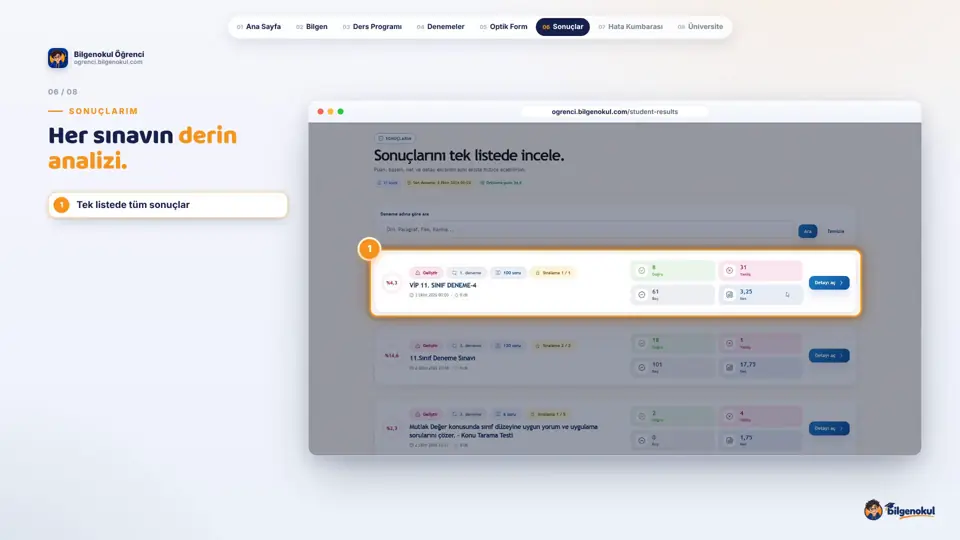This screenshot has height=540, width=960.
Task: Select the Tek listede tüm sonuçlar step card
Action: (x=168, y=205)
